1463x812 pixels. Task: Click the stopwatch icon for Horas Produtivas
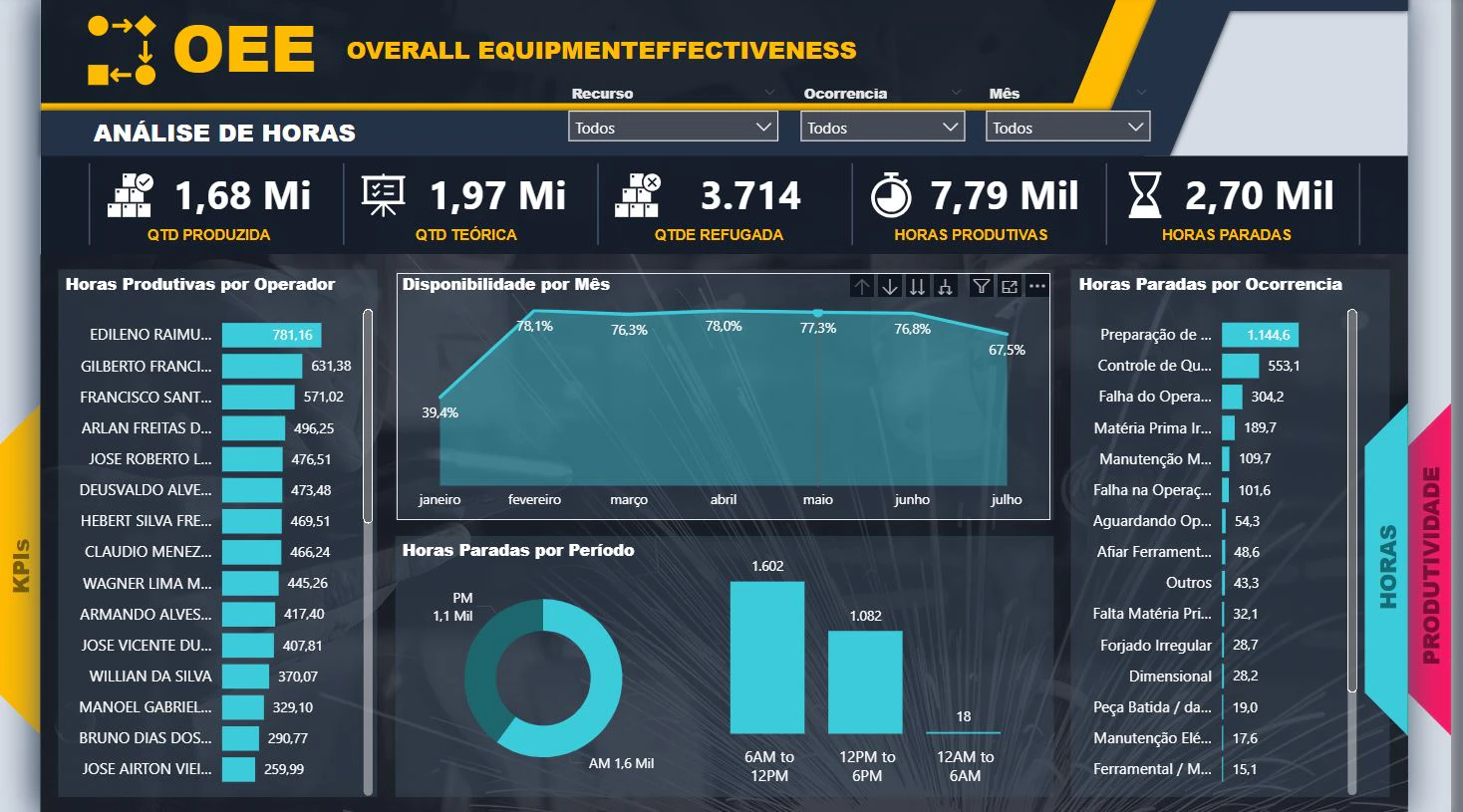(891, 195)
